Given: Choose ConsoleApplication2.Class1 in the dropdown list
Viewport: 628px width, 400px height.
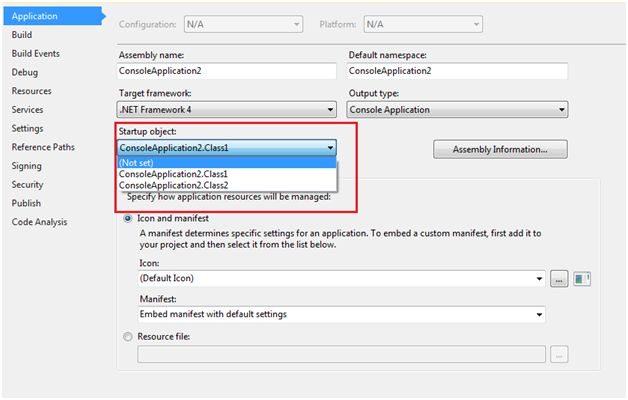Looking at the screenshot, I should point(174,174).
